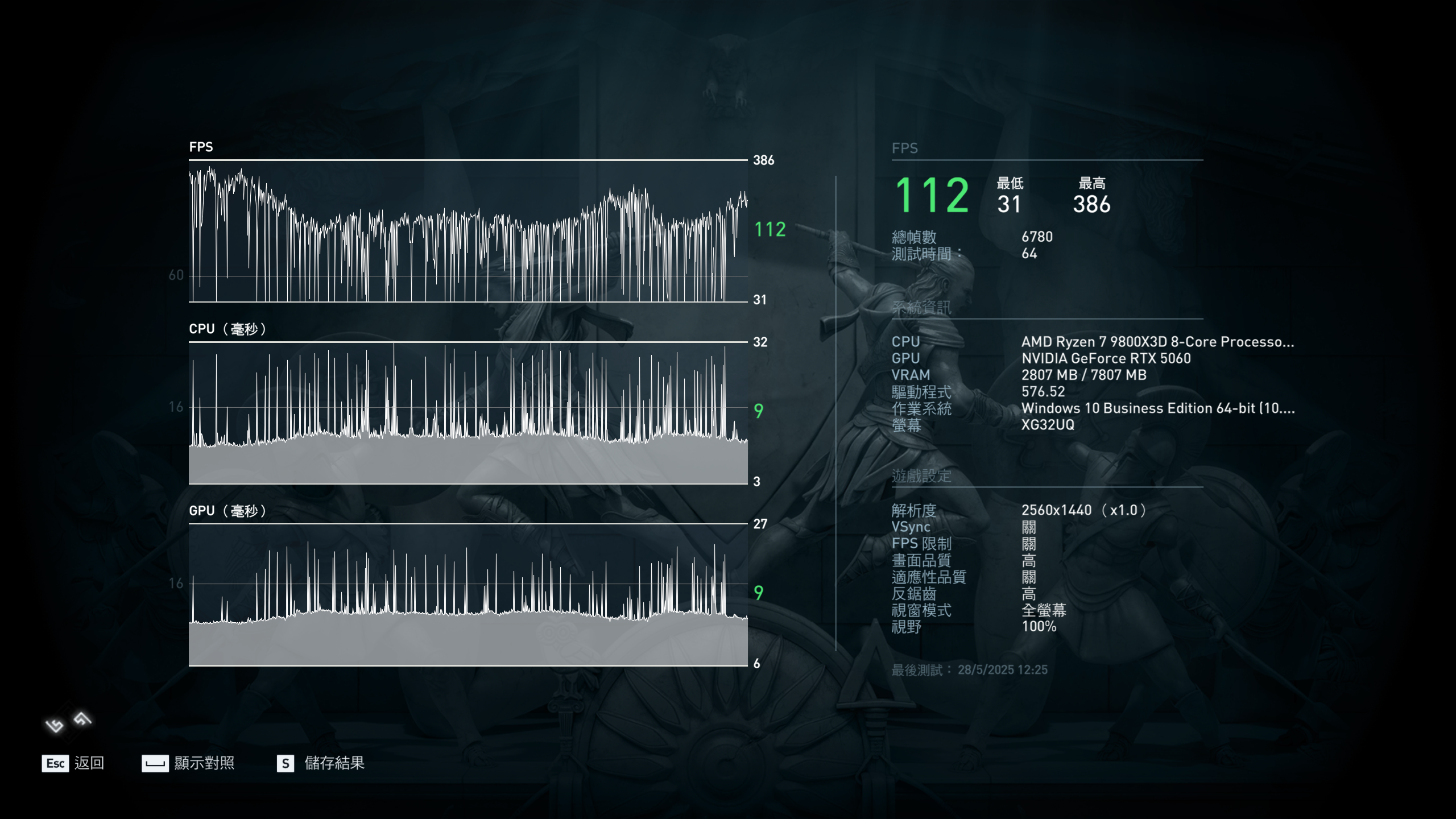Click the Esc key icon to go back
The width and height of the screenshot is (1456, 819).
click(x=55, y=763)
